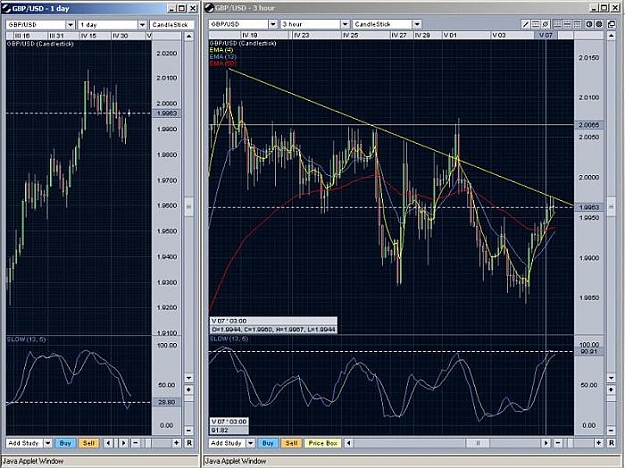Open 3 hour timeframe dropdown
This screenshot has height=469, width=625.
coord(345,25)
